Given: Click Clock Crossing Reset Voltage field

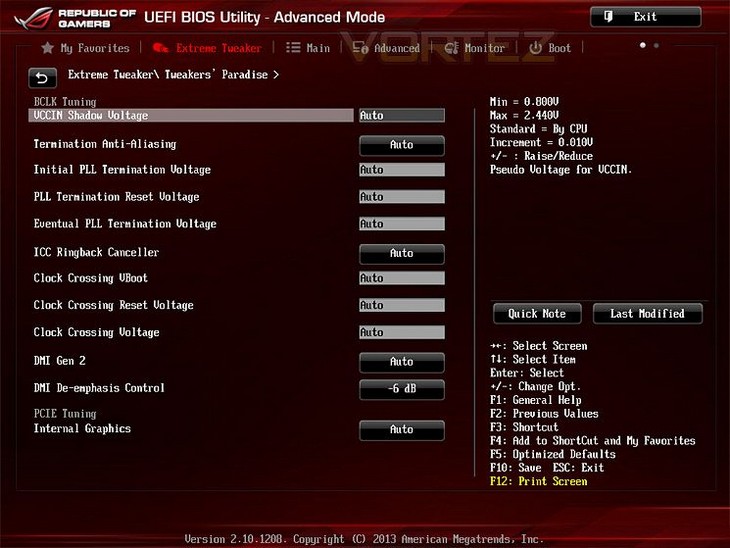Looking at the screenshot, I should (402, 305).
